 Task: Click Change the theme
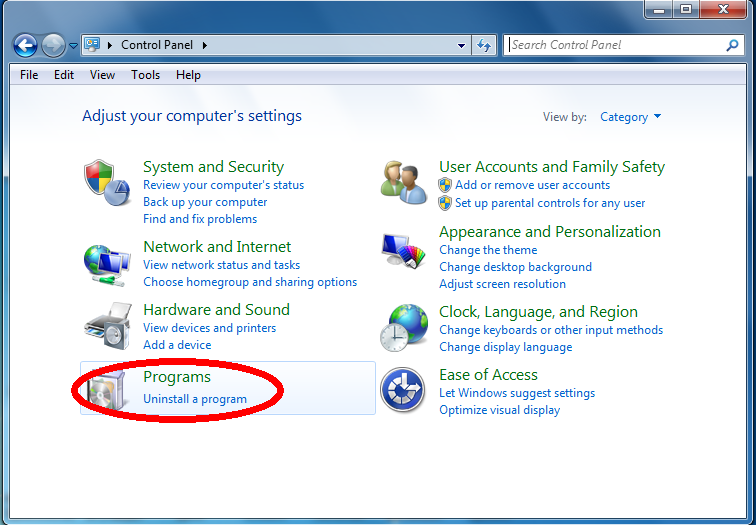(488, 250)
